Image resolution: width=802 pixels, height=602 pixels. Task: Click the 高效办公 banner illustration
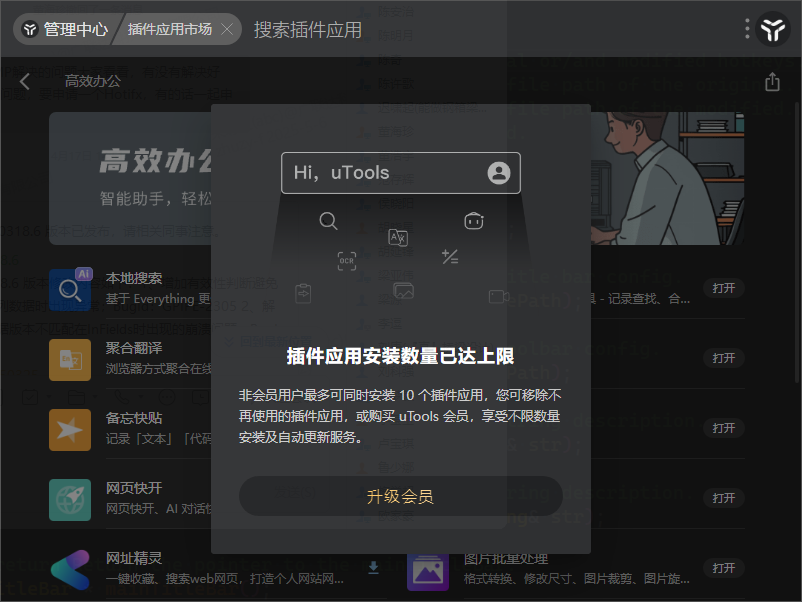click(x=667, y=178)
